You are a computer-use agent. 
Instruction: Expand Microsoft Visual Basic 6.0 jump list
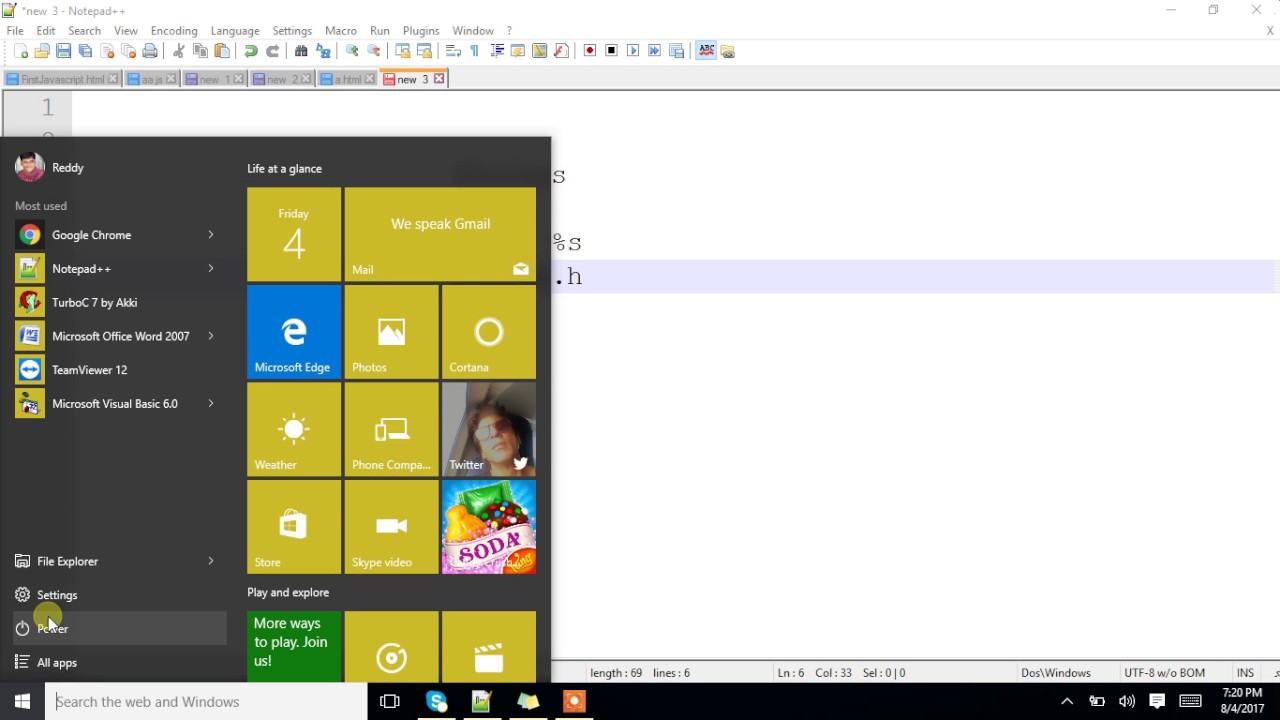tap(211, 403)
